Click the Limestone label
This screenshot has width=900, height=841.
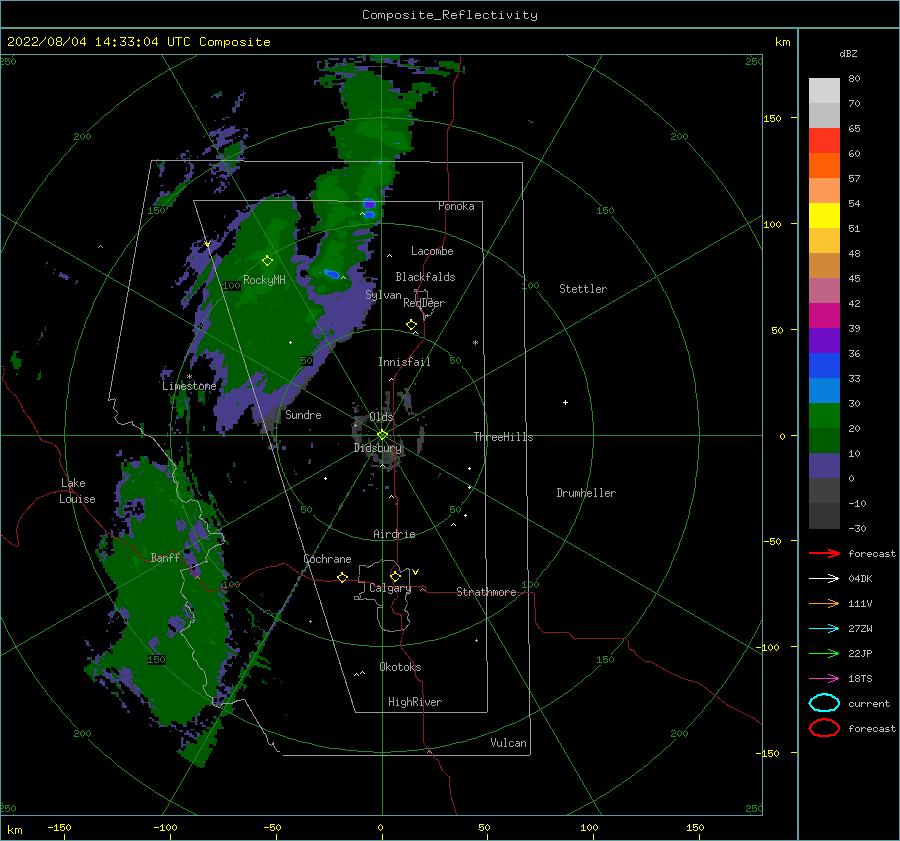point(189,386)
